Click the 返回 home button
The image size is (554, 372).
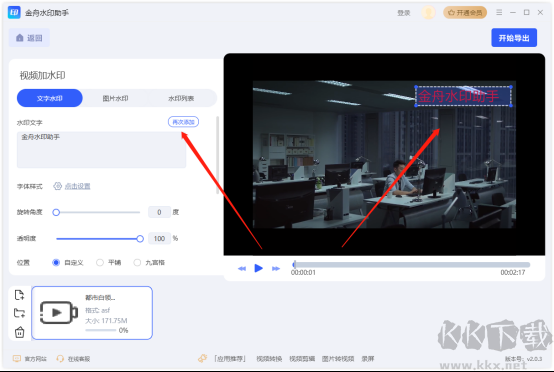point(29,38)
